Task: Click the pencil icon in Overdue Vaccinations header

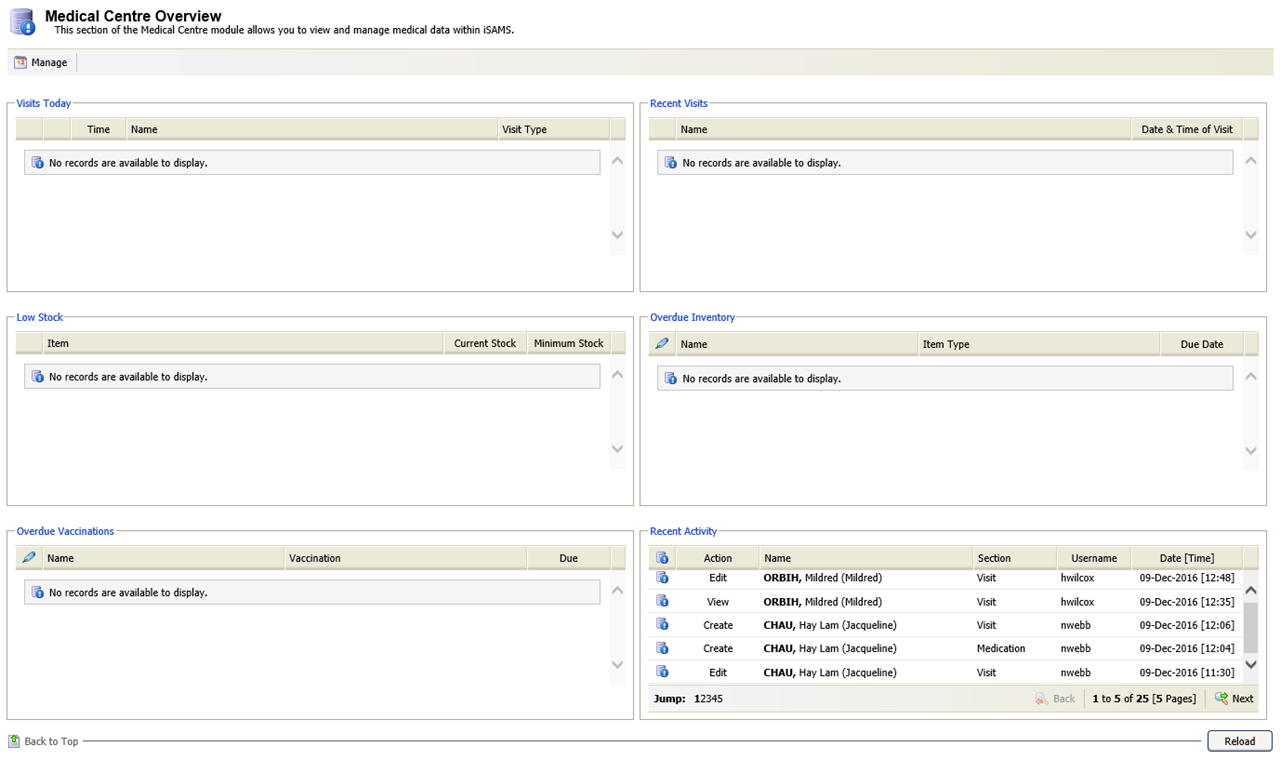Action: coord(29,558)
